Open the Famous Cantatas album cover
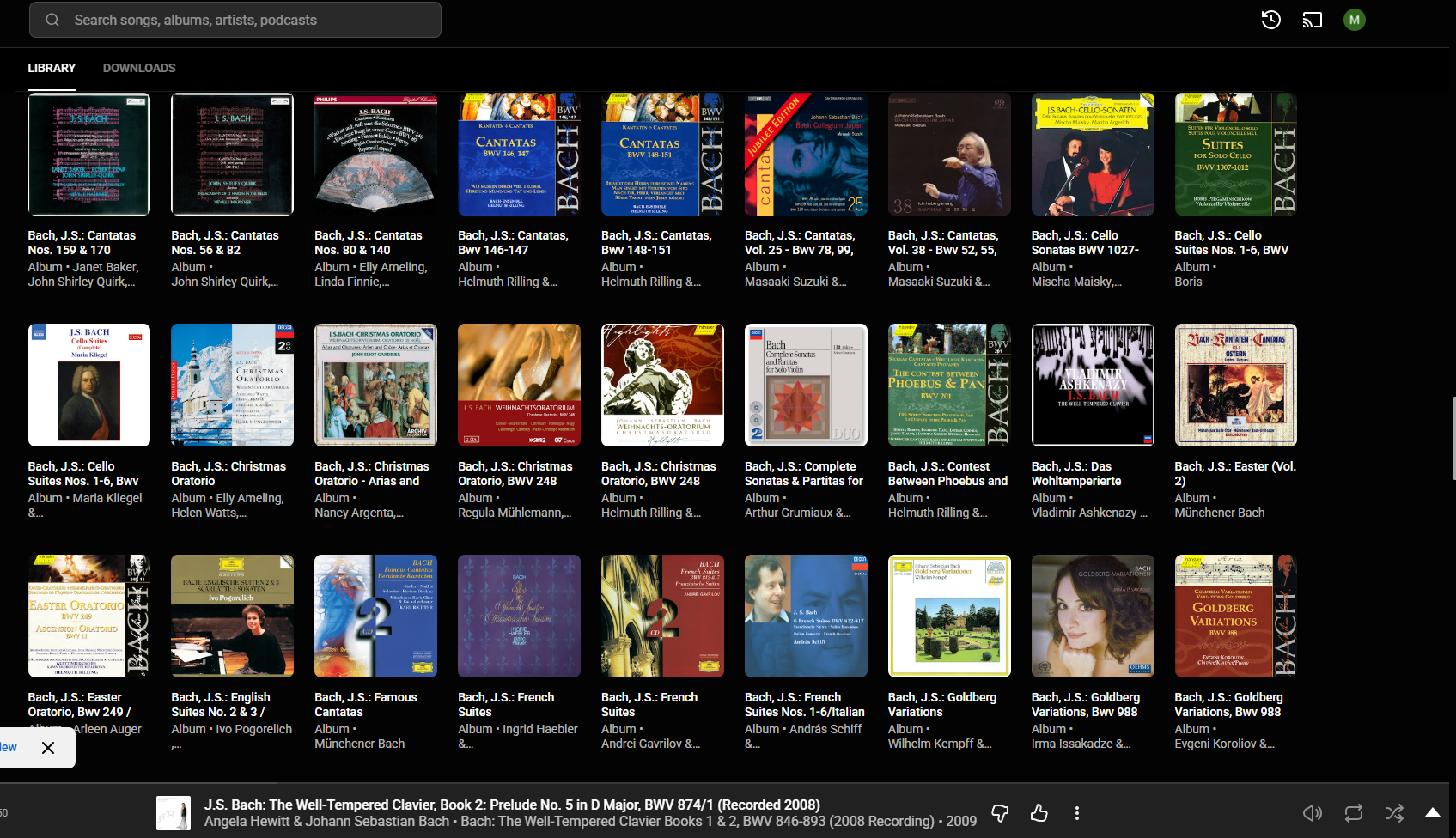1456x838 pixels. pyautogui.click(x=375, y=616)
